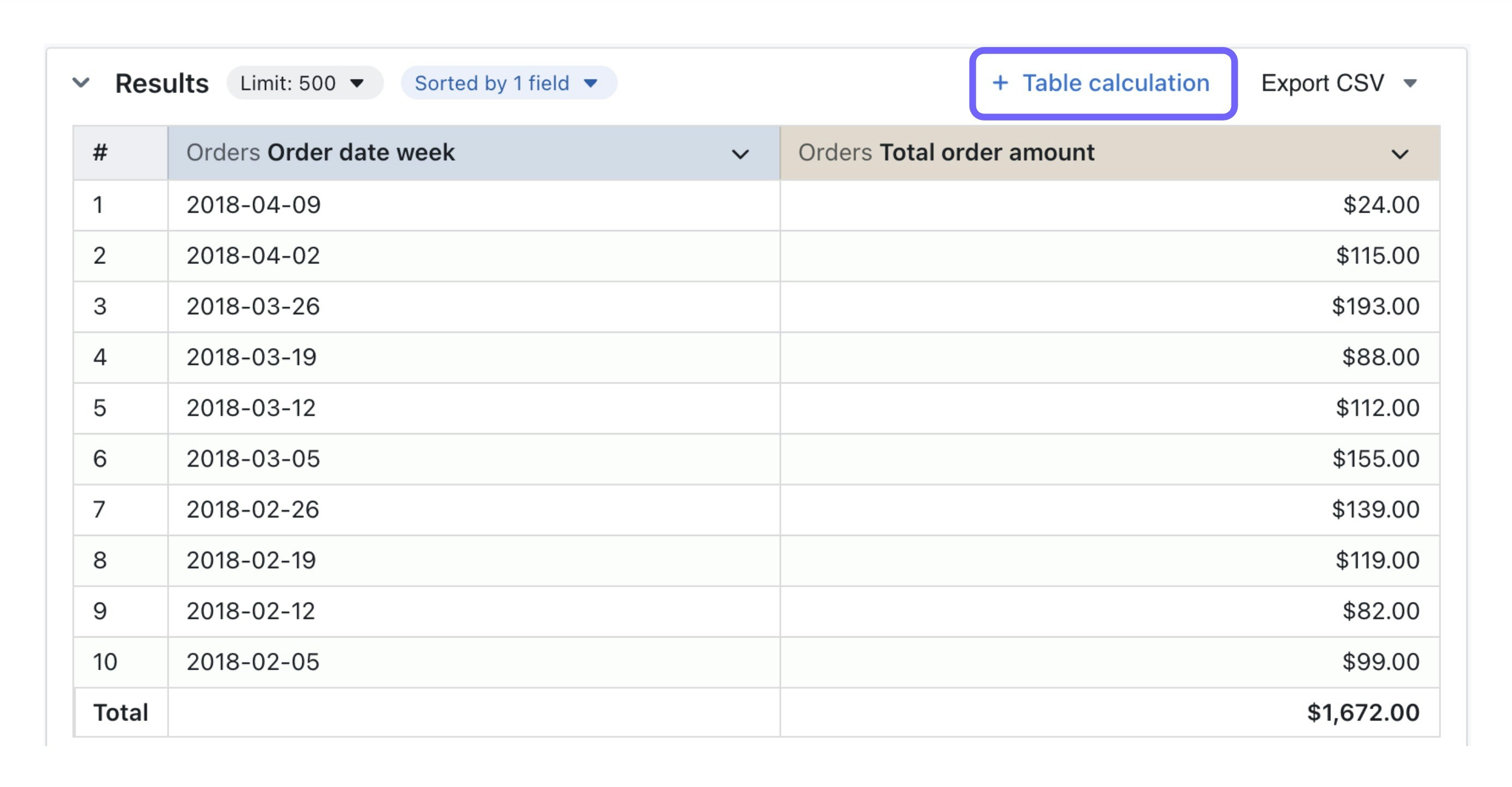Click the $1,672.00 total value
Viewport: 1512px width, 787px height.
tap(1362, 712)
